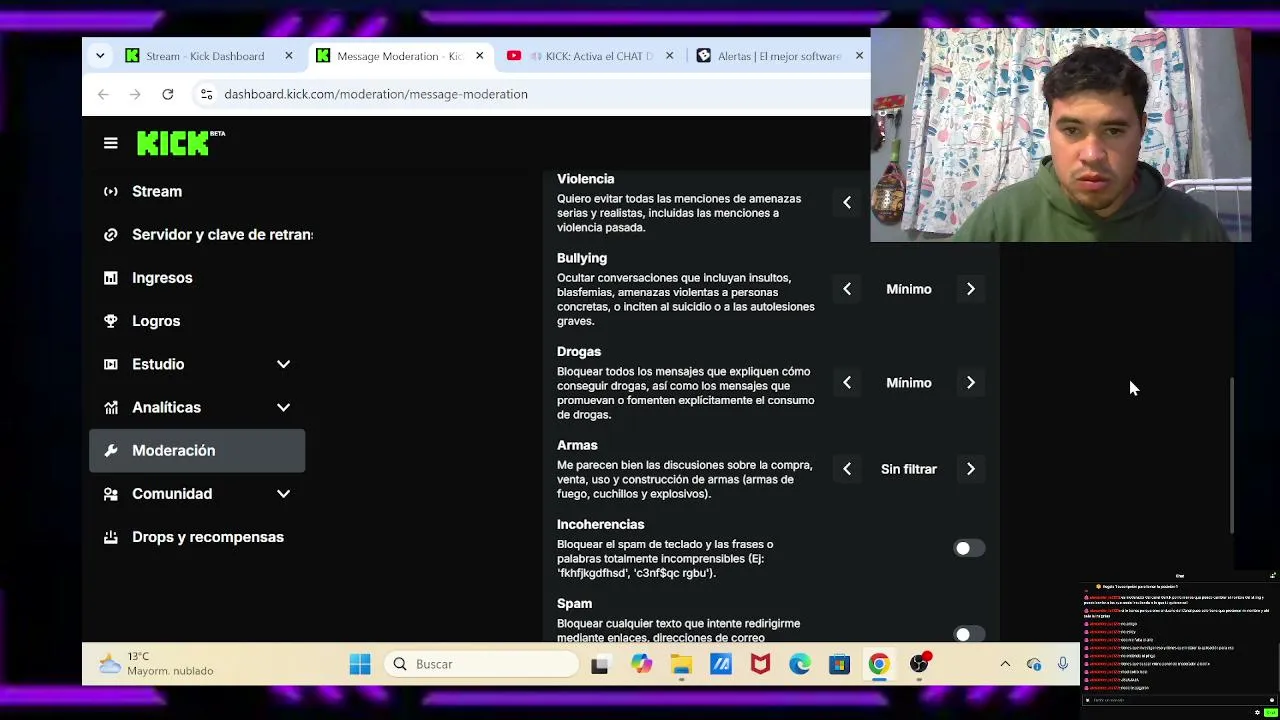The image size is (1280, 720).
Task: Switch to the Alertas browser tab
Action: coord(780,56)
